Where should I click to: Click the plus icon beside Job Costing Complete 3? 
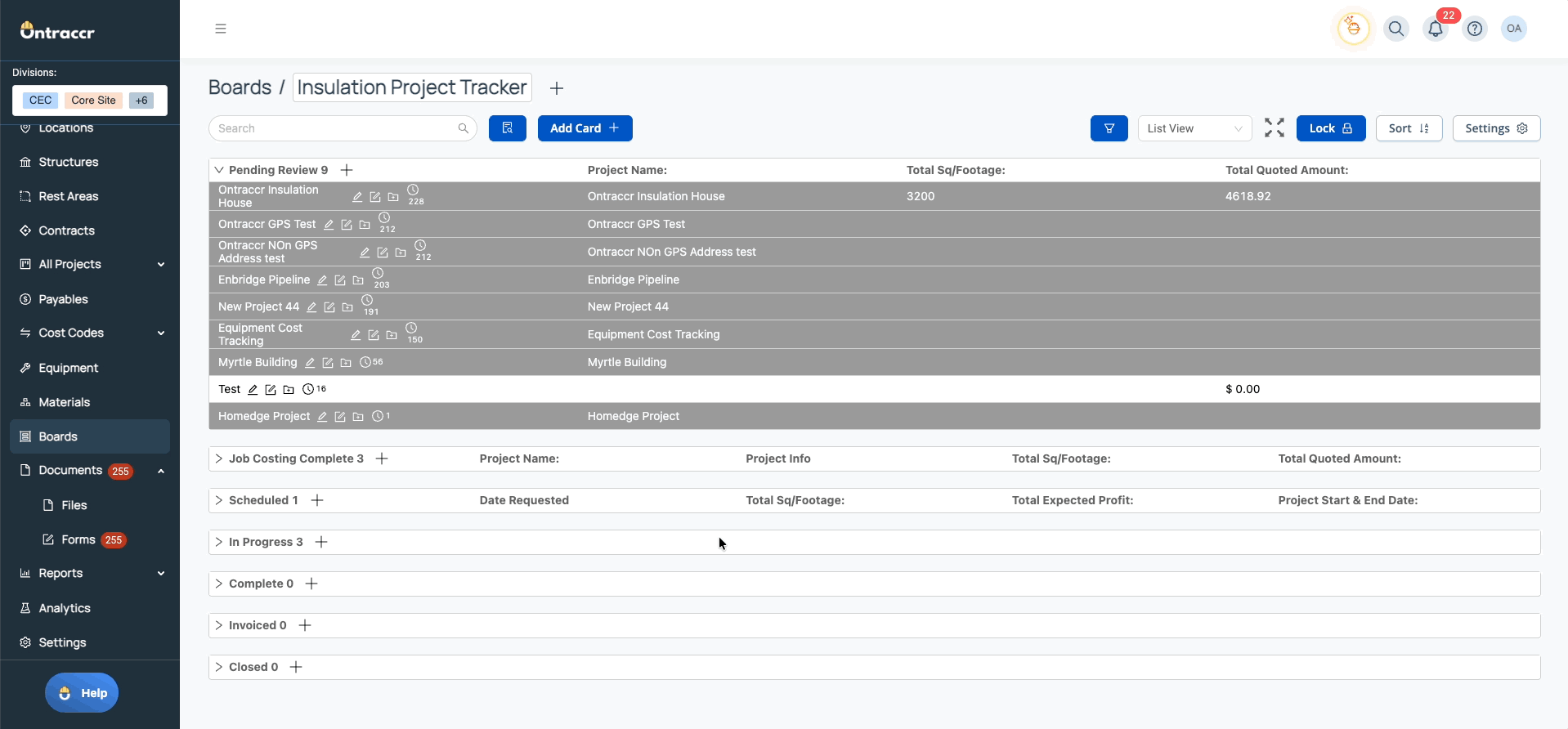click(382, 458)
